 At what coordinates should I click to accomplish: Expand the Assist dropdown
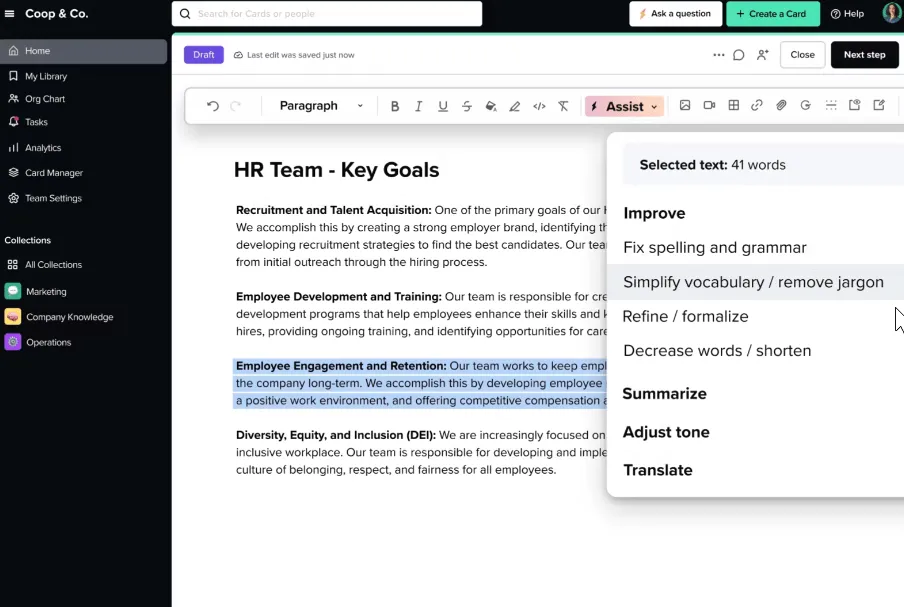[625, 107]
